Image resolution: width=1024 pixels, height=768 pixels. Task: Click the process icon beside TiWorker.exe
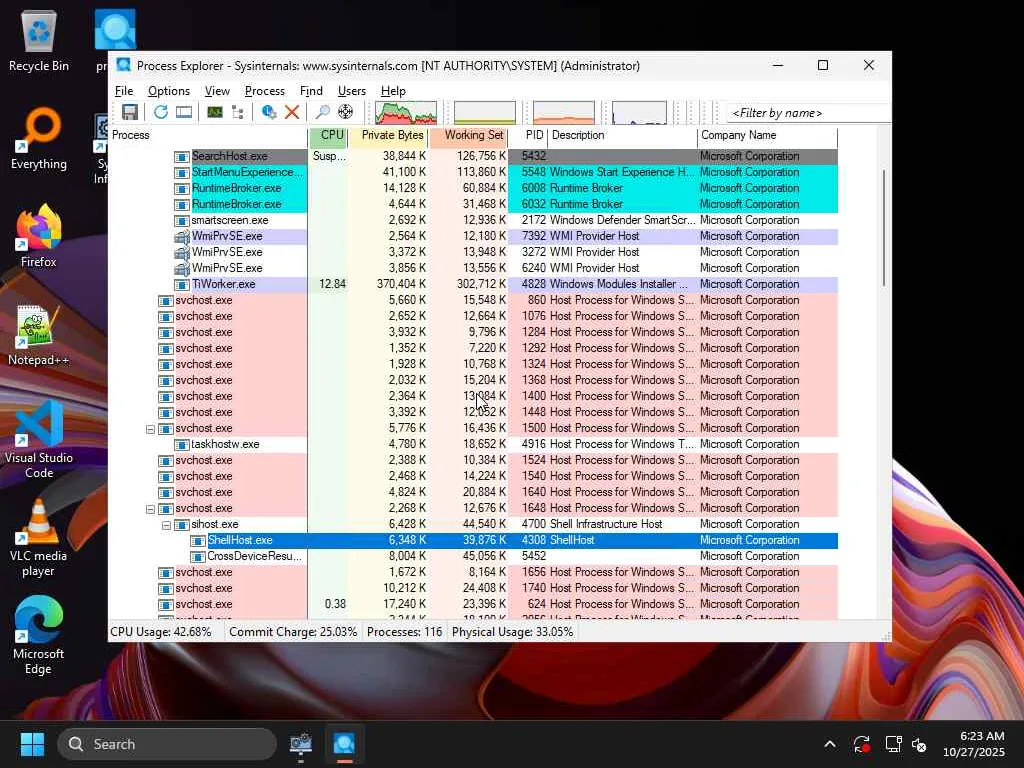pos(182,285)
